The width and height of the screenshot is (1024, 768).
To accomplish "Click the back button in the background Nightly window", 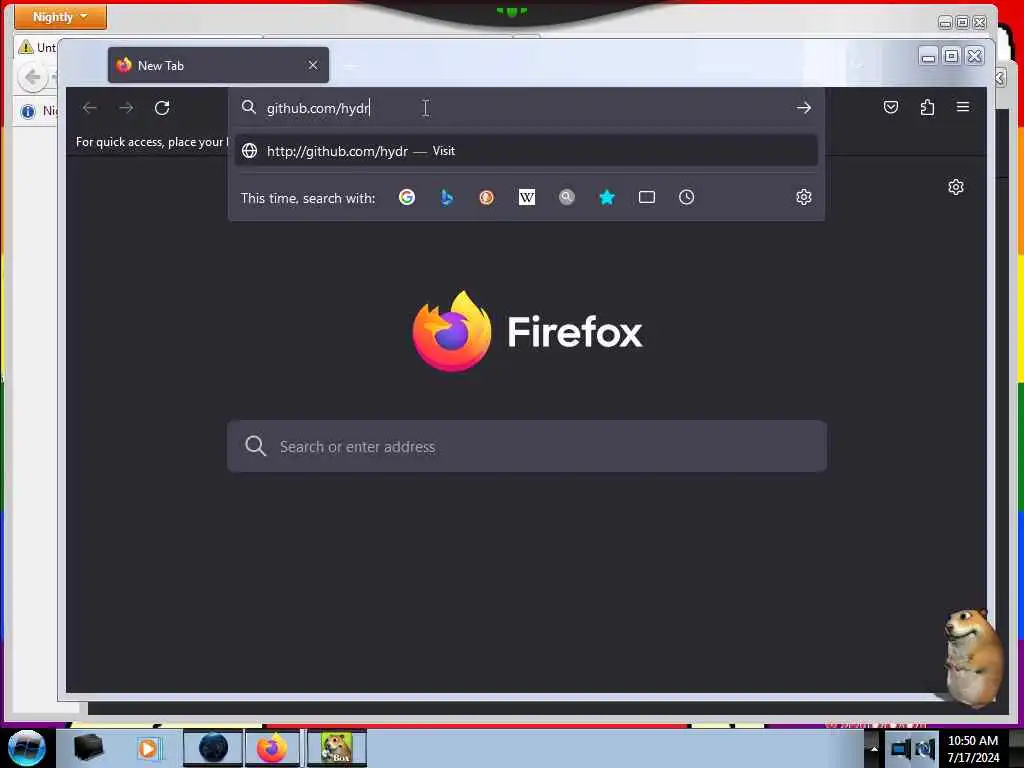I will click(x=32, y=78).
